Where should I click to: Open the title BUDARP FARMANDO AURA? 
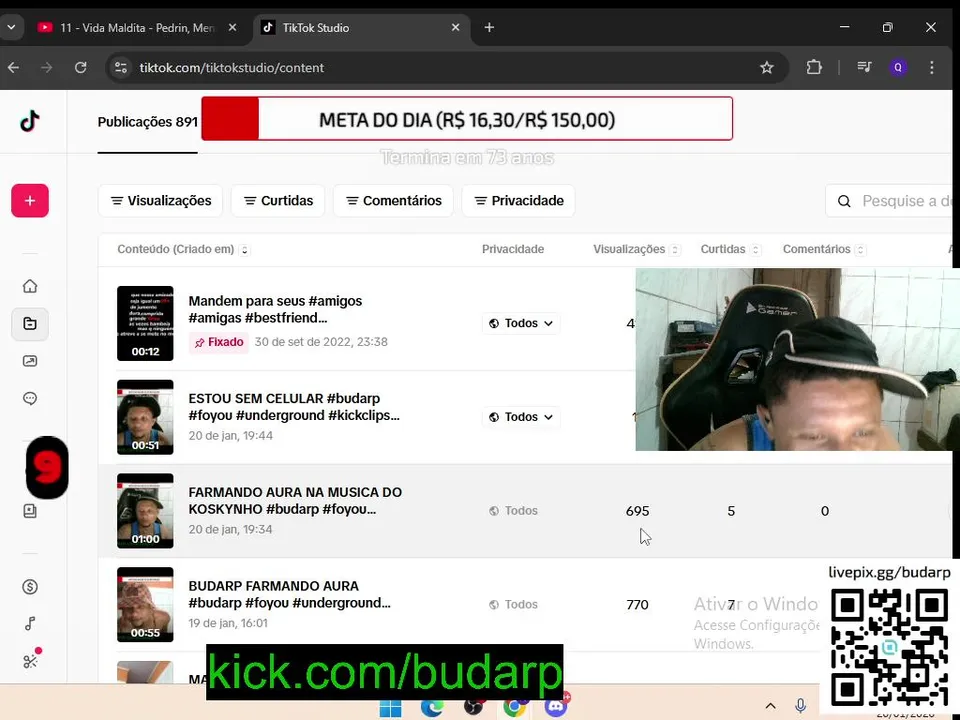click(x=289, y=594)
